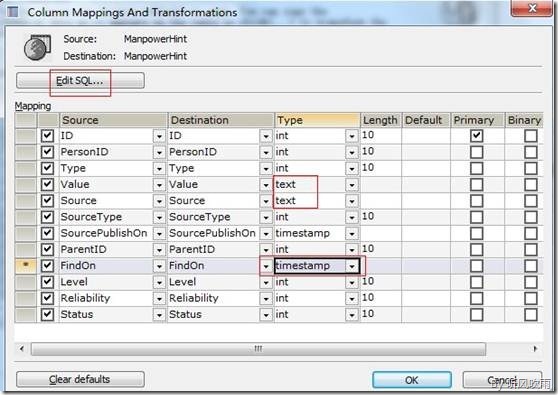Click the horizontal scrollbar thumb
Viewport: 558px width, 395px height.
(x=258, y=349)
